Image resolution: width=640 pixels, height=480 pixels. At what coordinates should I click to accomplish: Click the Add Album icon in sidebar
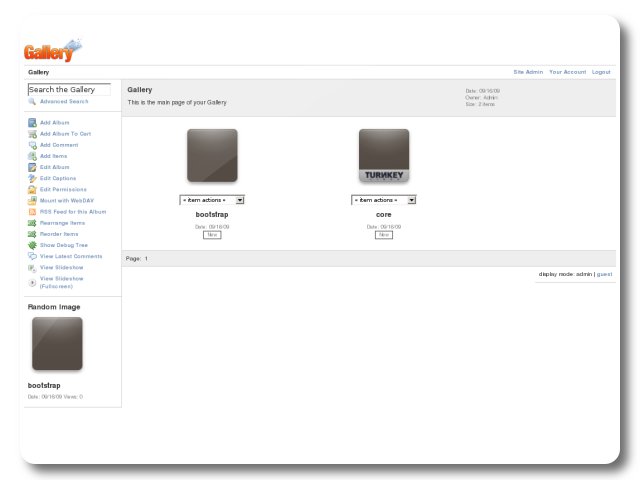click(x=32, y=122)
